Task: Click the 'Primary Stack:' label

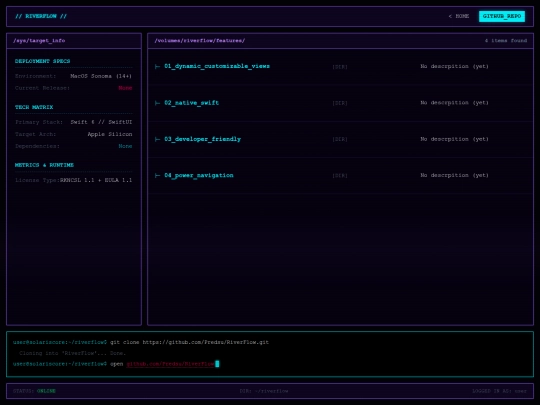Action: tap(39, 122)
